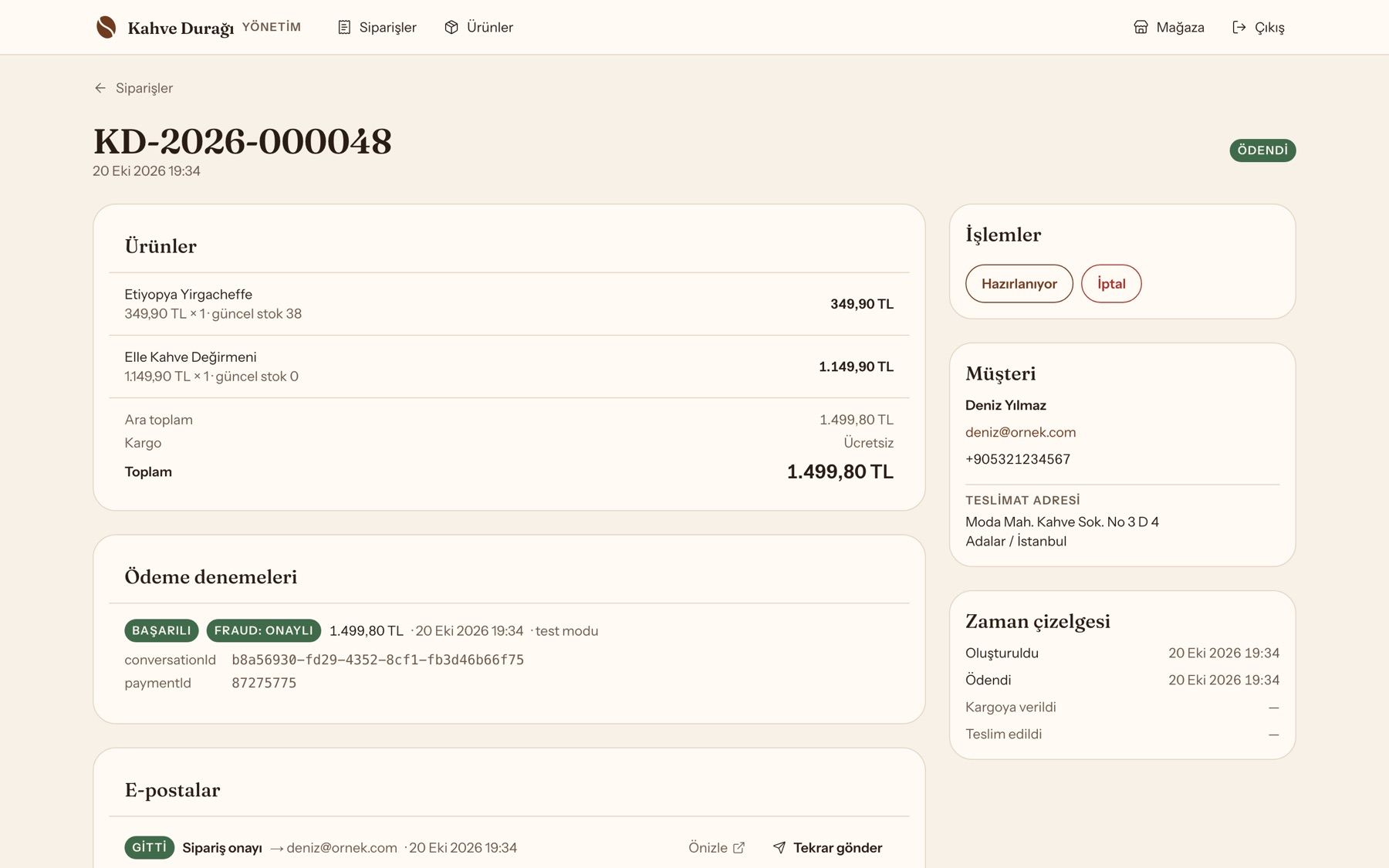Screen dimensions: 1389x868
Task: Click the Toplam amount 1.499,80 TL
Action: click(840, 471)
